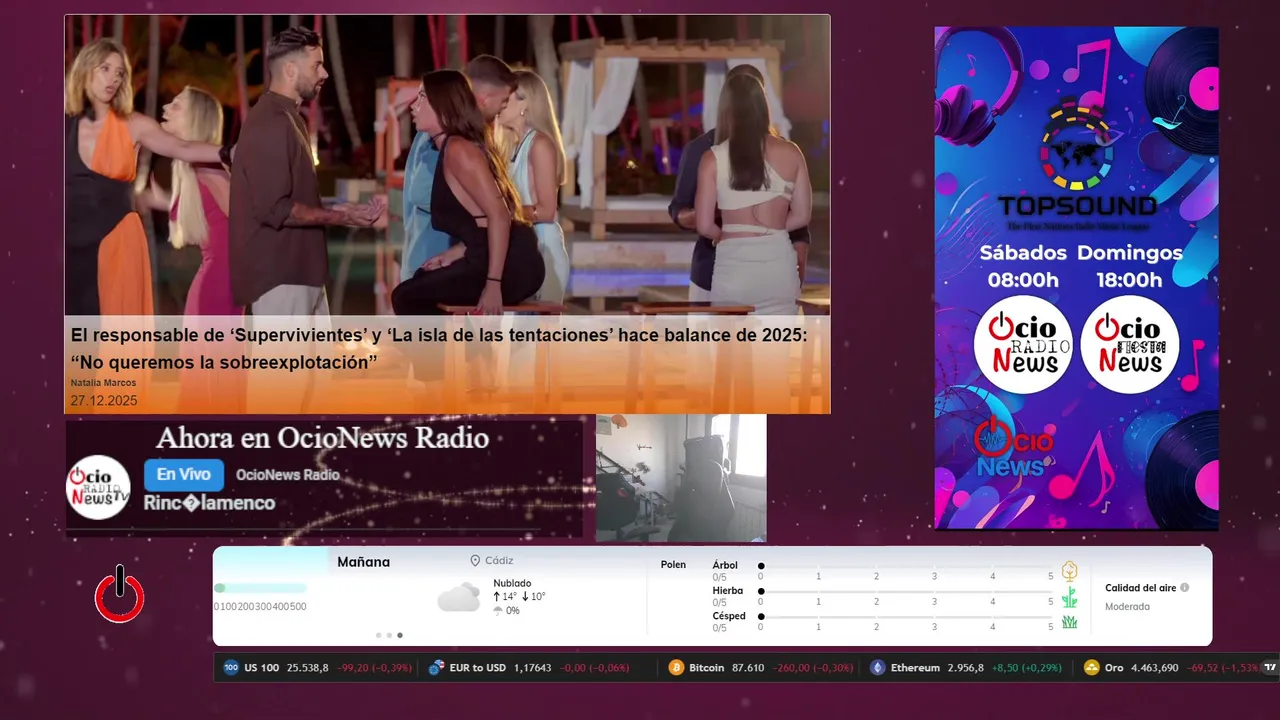Click the date 27.12.2025
Screen dimensions: 1280x720
[x=104, y=400]
